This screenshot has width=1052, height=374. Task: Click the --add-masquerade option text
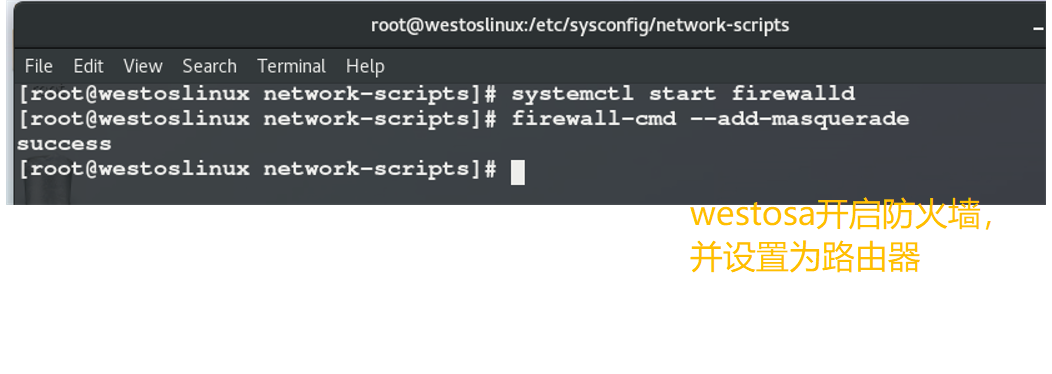click(800, 120)
